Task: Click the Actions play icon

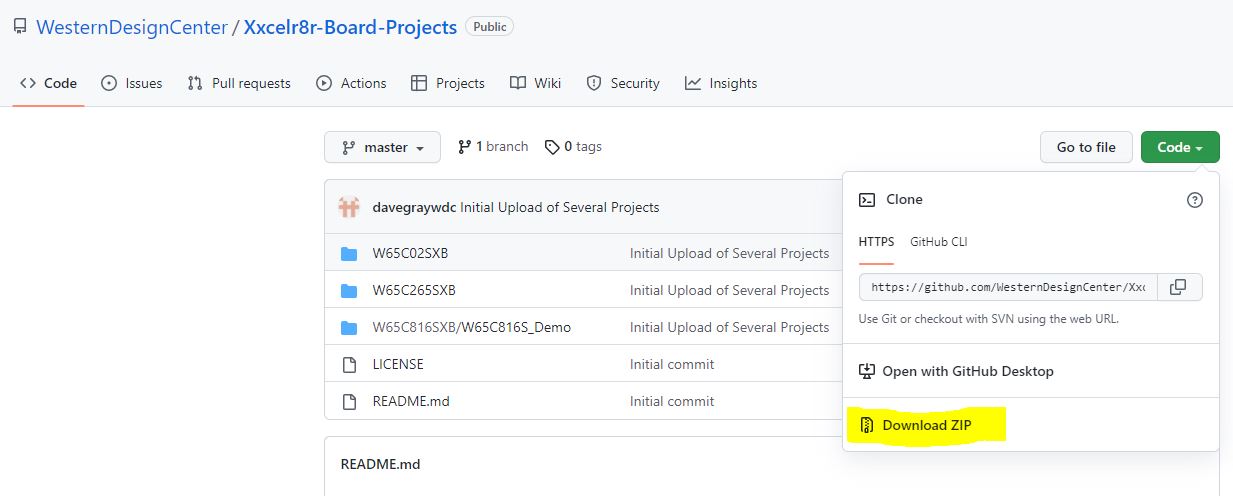Action: point(324,83)
